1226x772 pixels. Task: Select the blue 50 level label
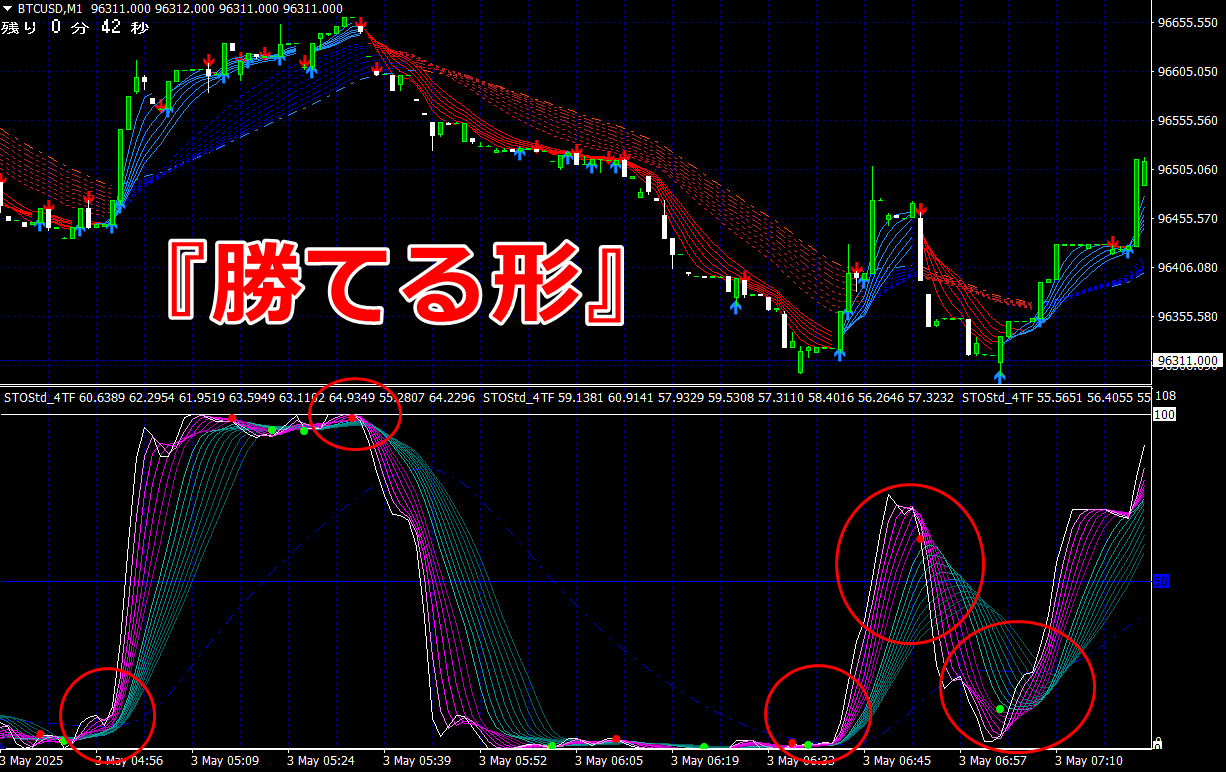click(x=1162, y=580)
